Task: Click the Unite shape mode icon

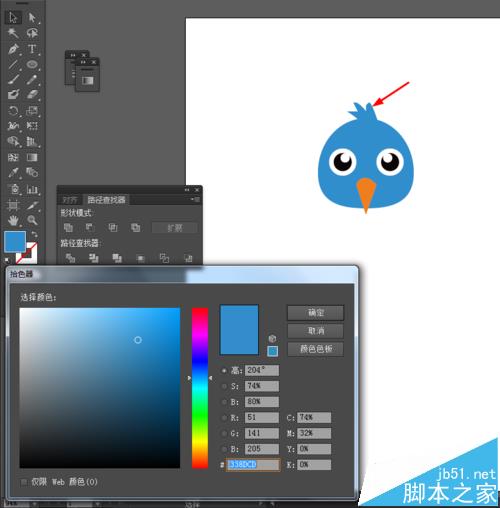Action: tap(68, 228)
